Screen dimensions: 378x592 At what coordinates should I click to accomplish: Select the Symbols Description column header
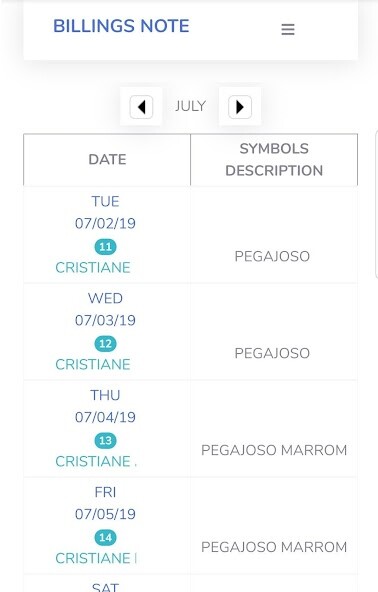click(x=274, y=160)
